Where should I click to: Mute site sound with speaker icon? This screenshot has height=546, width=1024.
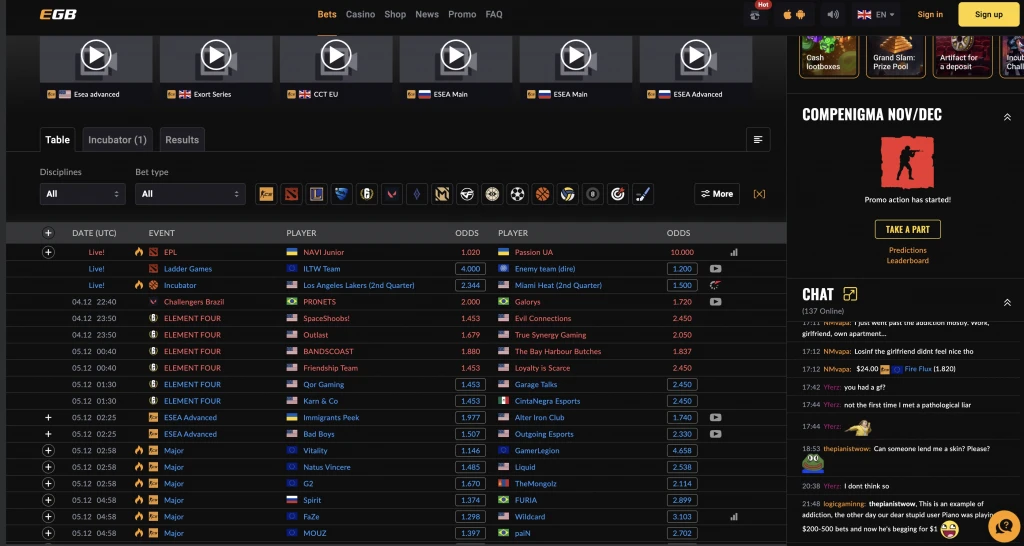(x=833, y=14)
